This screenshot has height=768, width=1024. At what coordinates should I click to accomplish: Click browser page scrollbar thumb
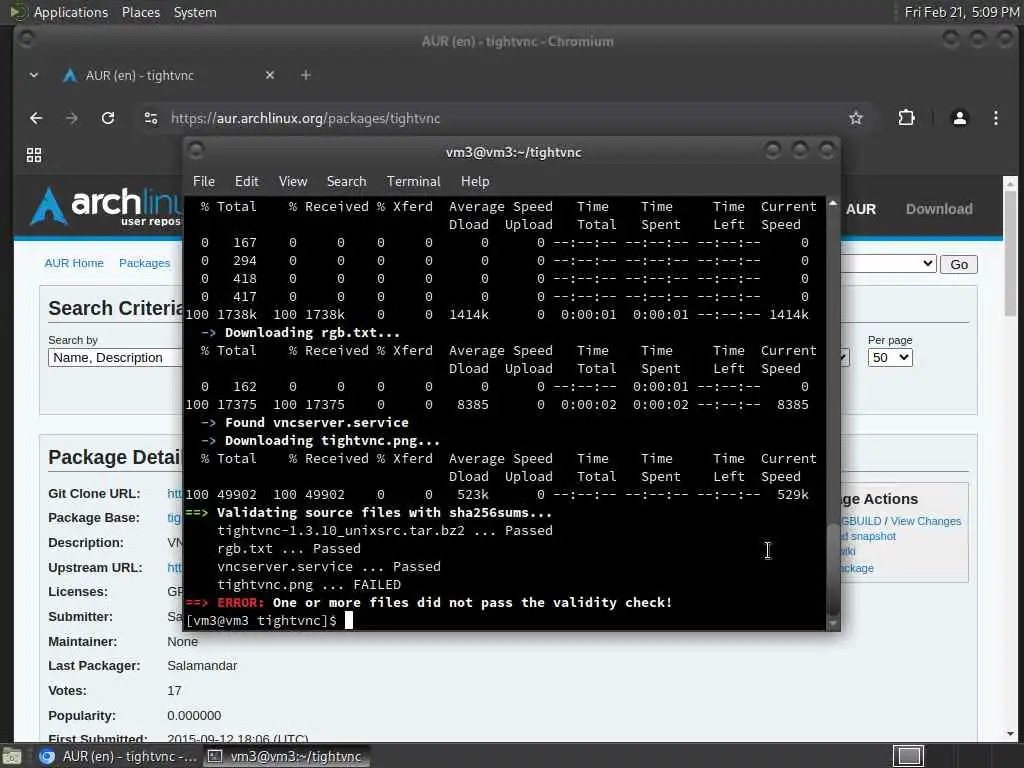[x=1010, y=251]
